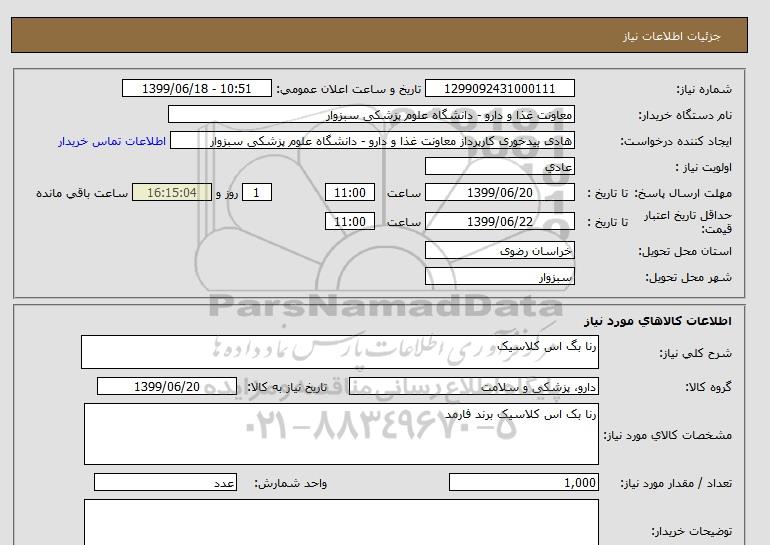Click the price validity date 1399/06/22
This screenshot has width=770, height=545.
[499, 221]
